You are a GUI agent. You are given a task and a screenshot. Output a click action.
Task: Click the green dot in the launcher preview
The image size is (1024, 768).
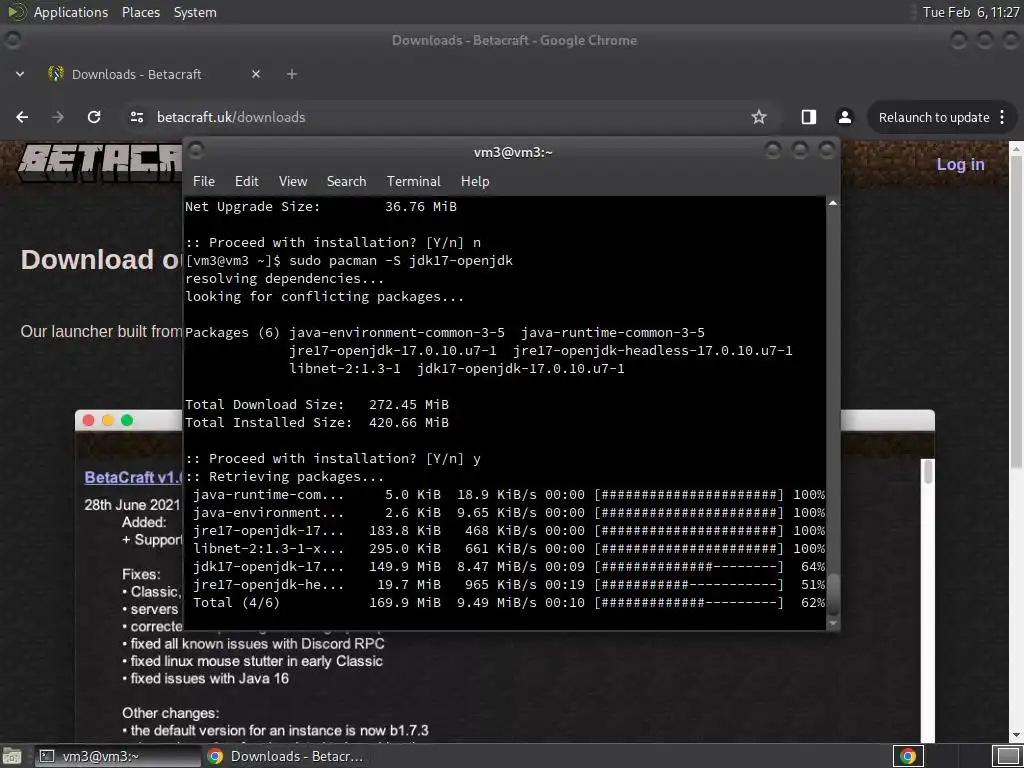coord(127,420)
